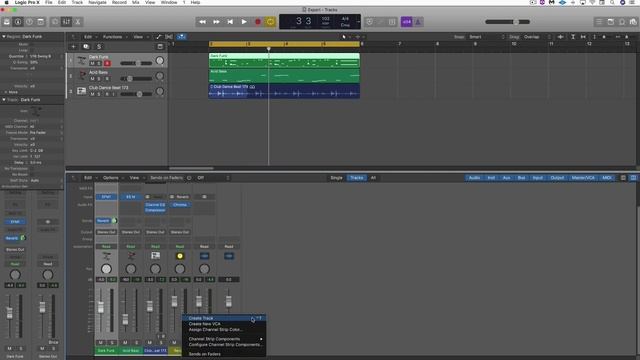Choose Create New VCA from the context menu
Image resolution: width=640 pixels, height=360 pixels.
coord(224,324)
